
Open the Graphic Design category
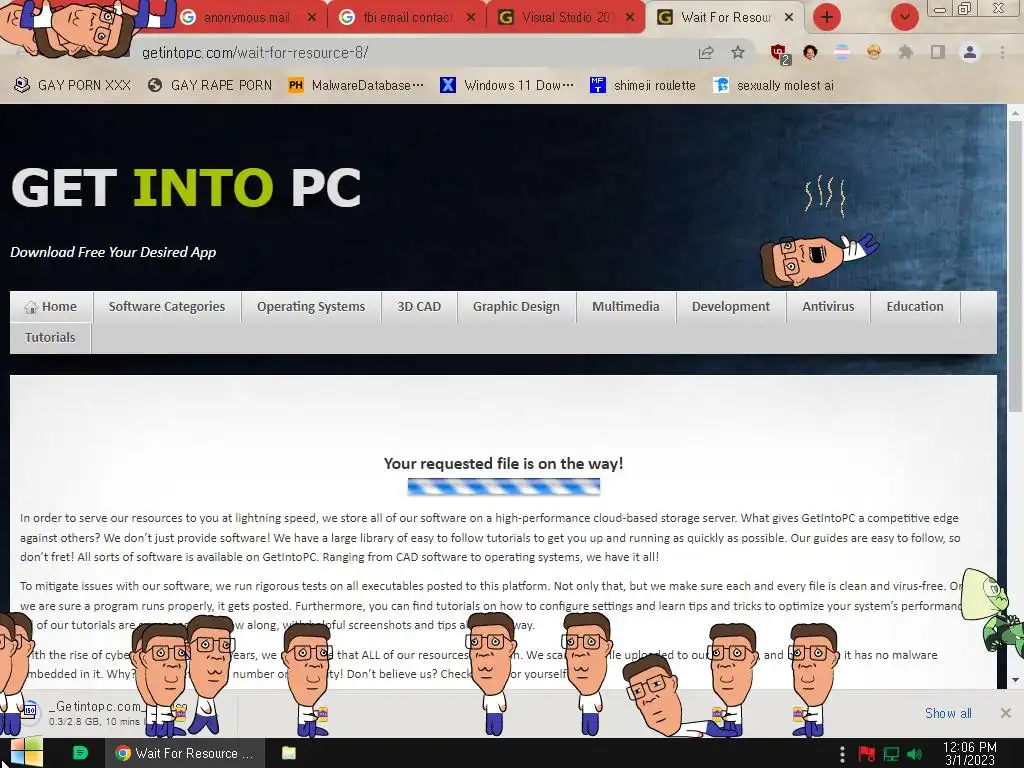tap(516, 307)
